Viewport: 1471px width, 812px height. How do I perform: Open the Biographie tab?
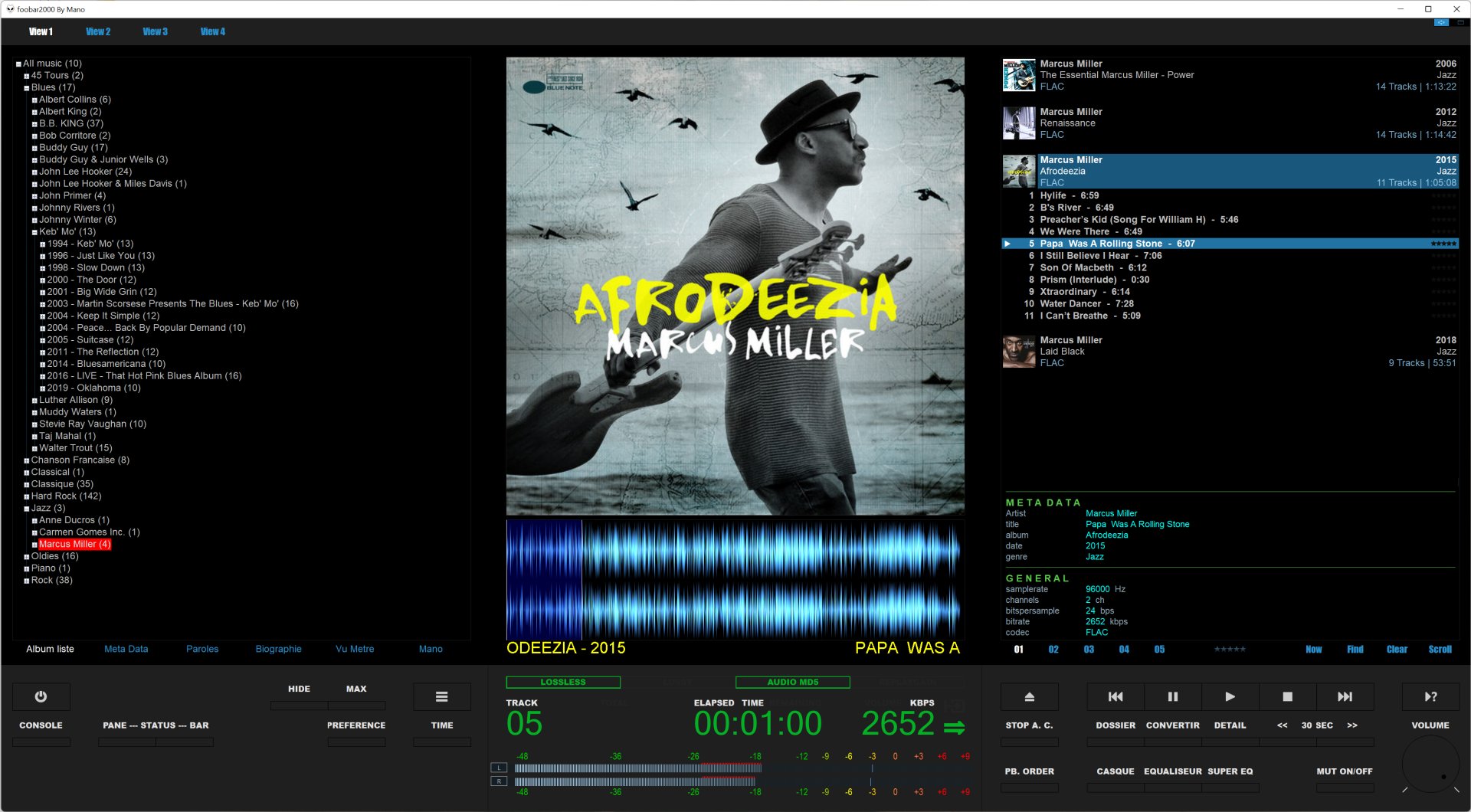click(x=279, y=649)
